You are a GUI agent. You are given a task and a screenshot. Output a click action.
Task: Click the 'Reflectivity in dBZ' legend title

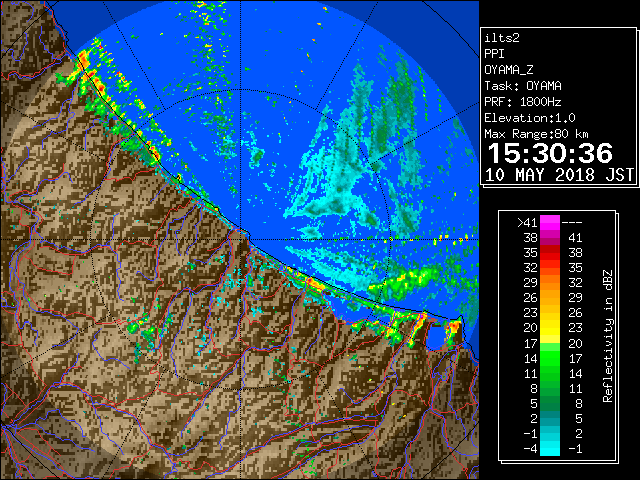(607, 336)
